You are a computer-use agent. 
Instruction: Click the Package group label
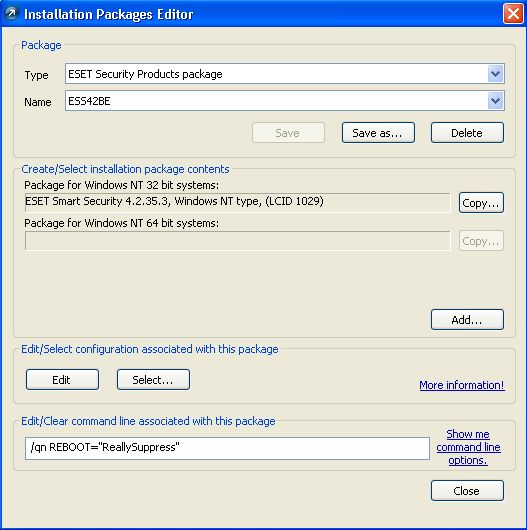41,45
